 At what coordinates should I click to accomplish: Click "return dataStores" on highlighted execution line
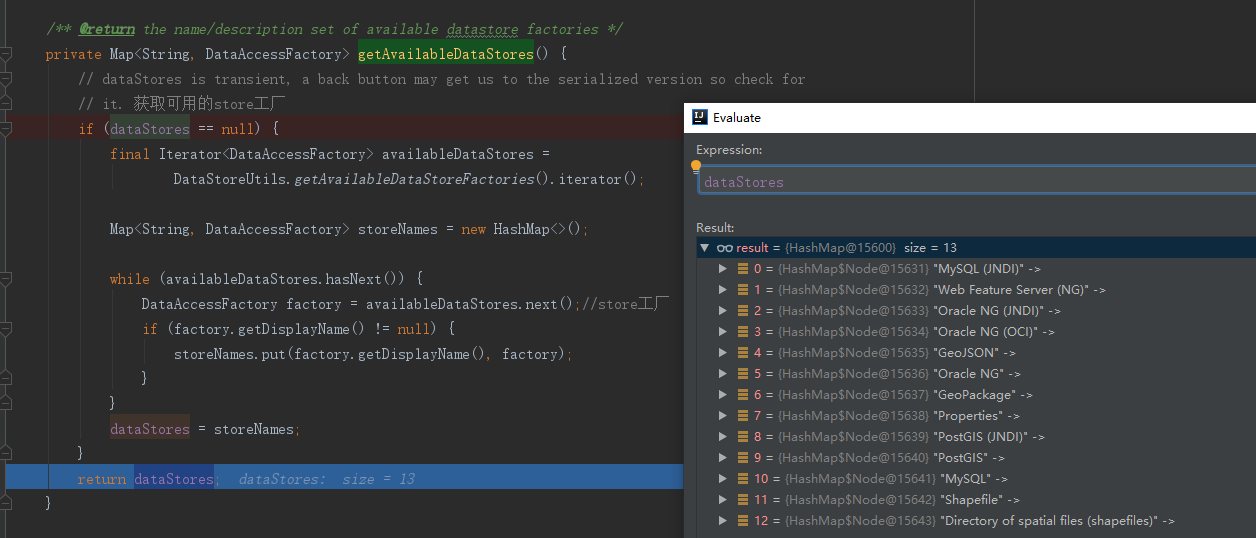[146, 479]
